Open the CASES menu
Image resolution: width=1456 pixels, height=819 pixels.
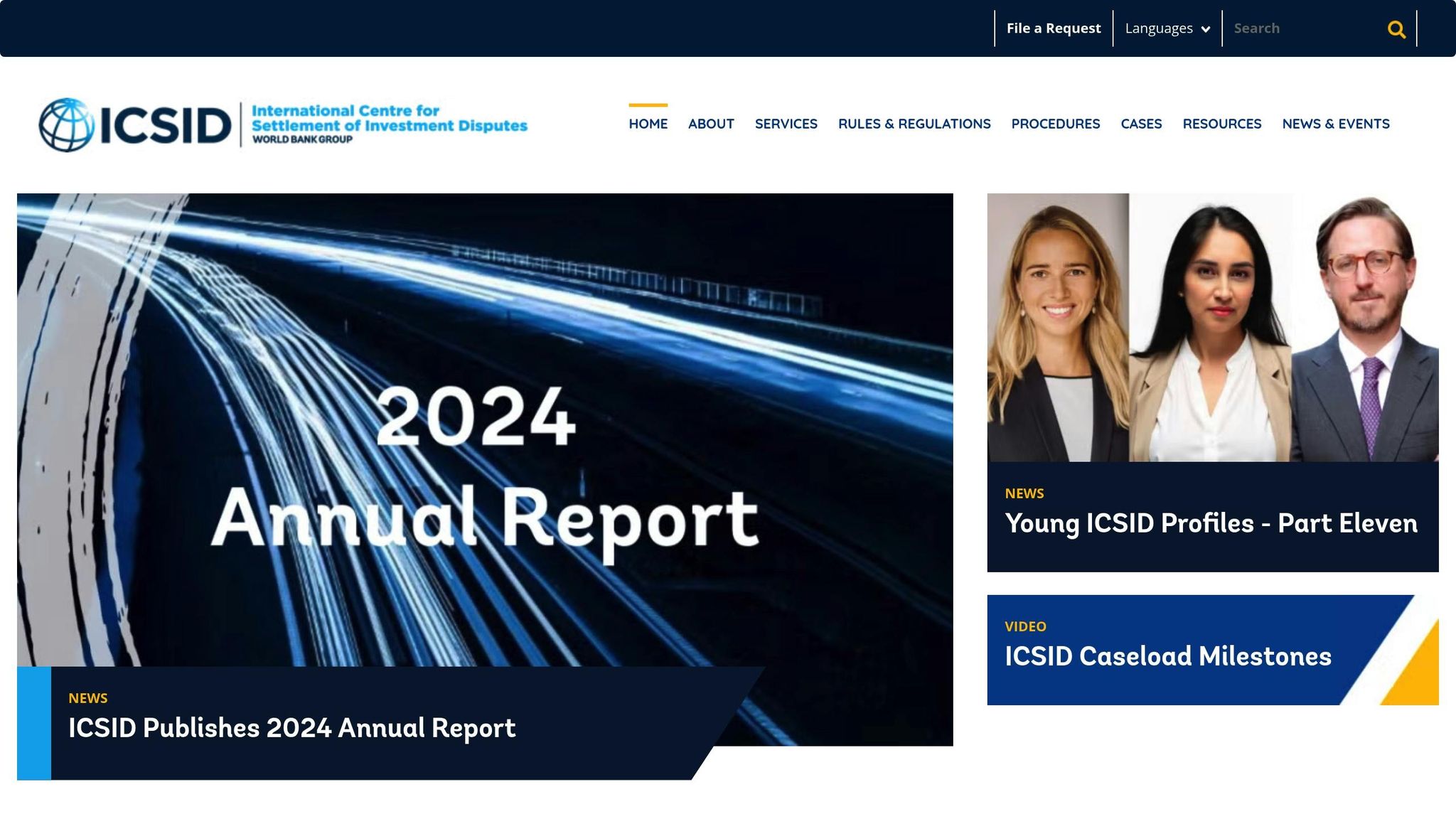pos(1141,124)
